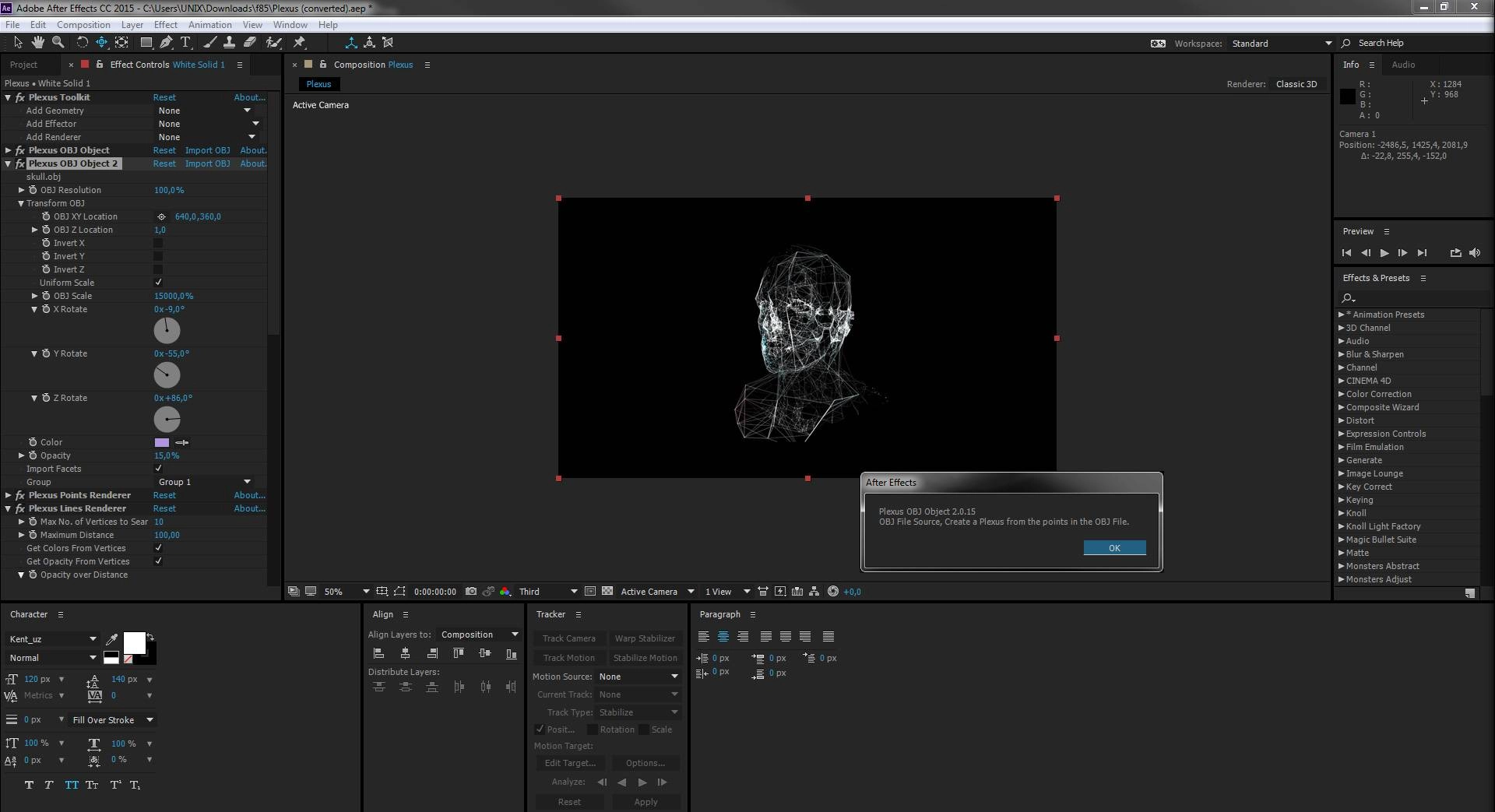
Task: Select the Puppet Pin tool
Action: 299,42
